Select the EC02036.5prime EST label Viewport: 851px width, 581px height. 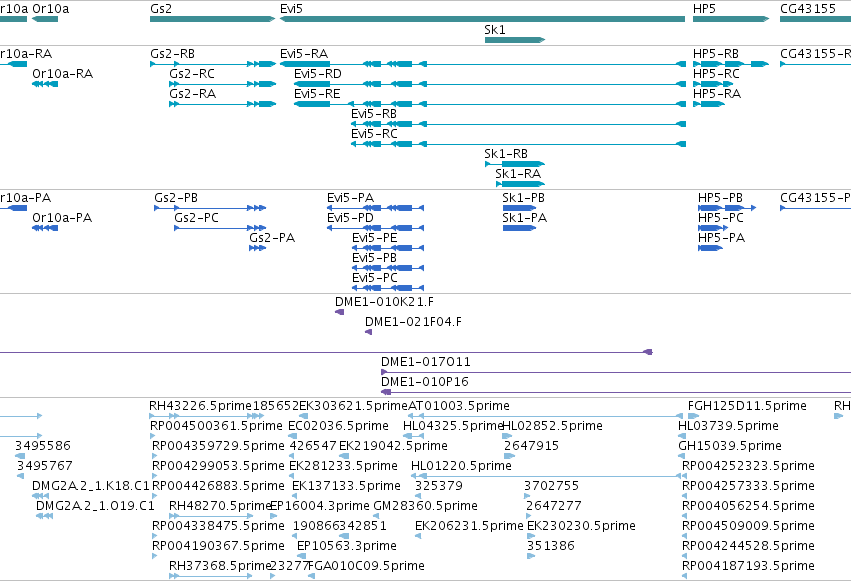tap(338, 426)
